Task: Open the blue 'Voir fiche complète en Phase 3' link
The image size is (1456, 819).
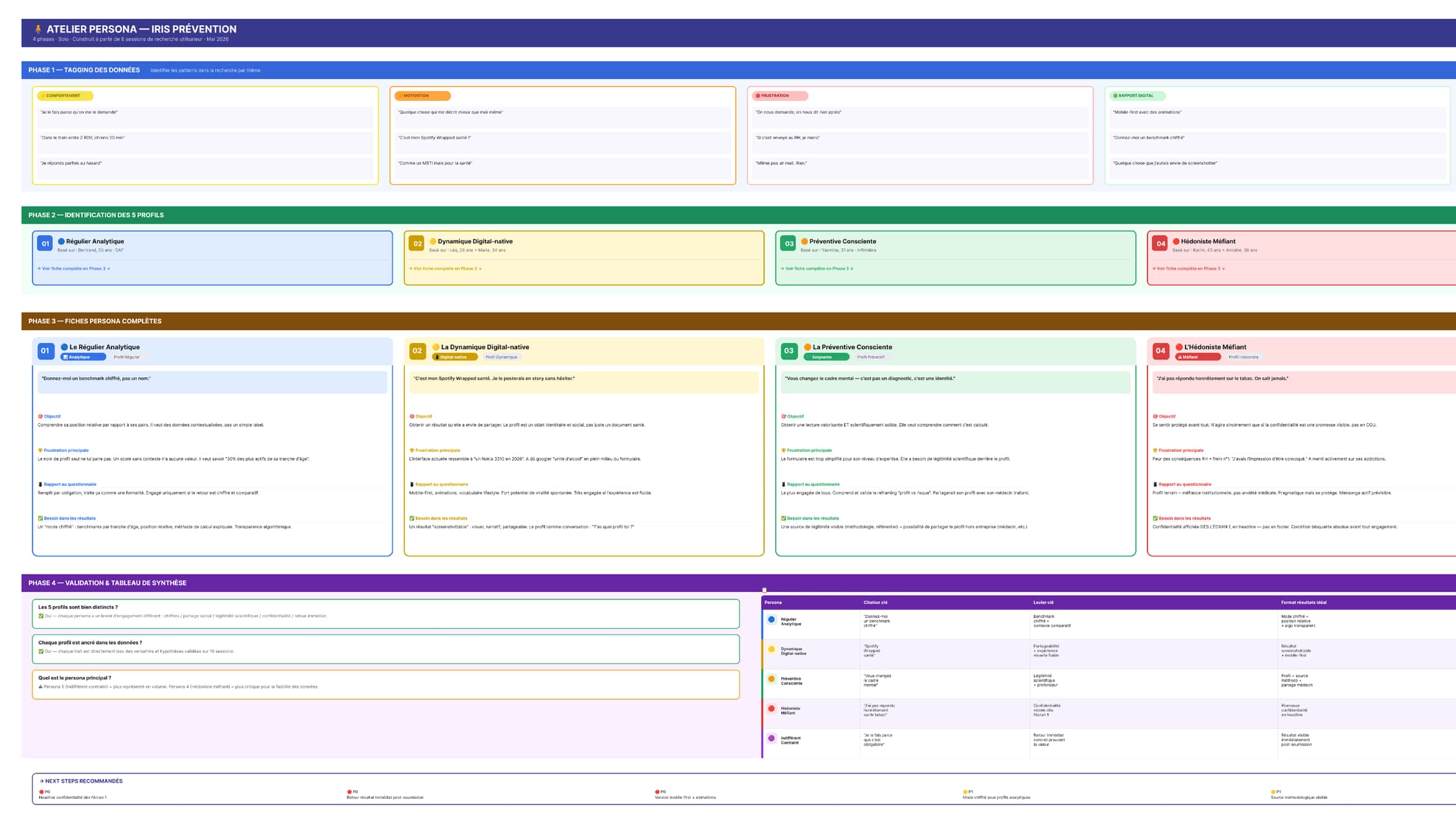Action: (73, 269)
